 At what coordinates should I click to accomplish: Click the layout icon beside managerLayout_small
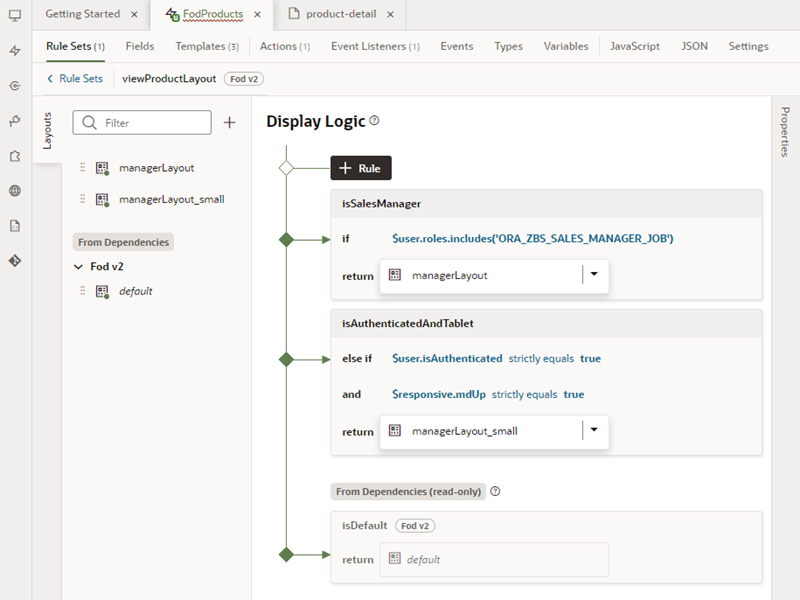(x=101, y=198)
